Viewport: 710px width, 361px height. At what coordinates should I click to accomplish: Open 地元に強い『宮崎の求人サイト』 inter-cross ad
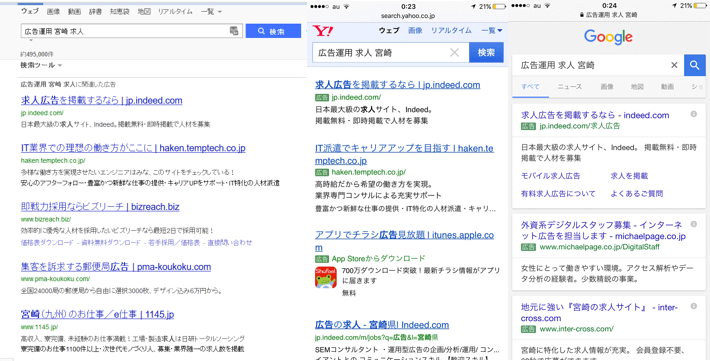point(599,313)
